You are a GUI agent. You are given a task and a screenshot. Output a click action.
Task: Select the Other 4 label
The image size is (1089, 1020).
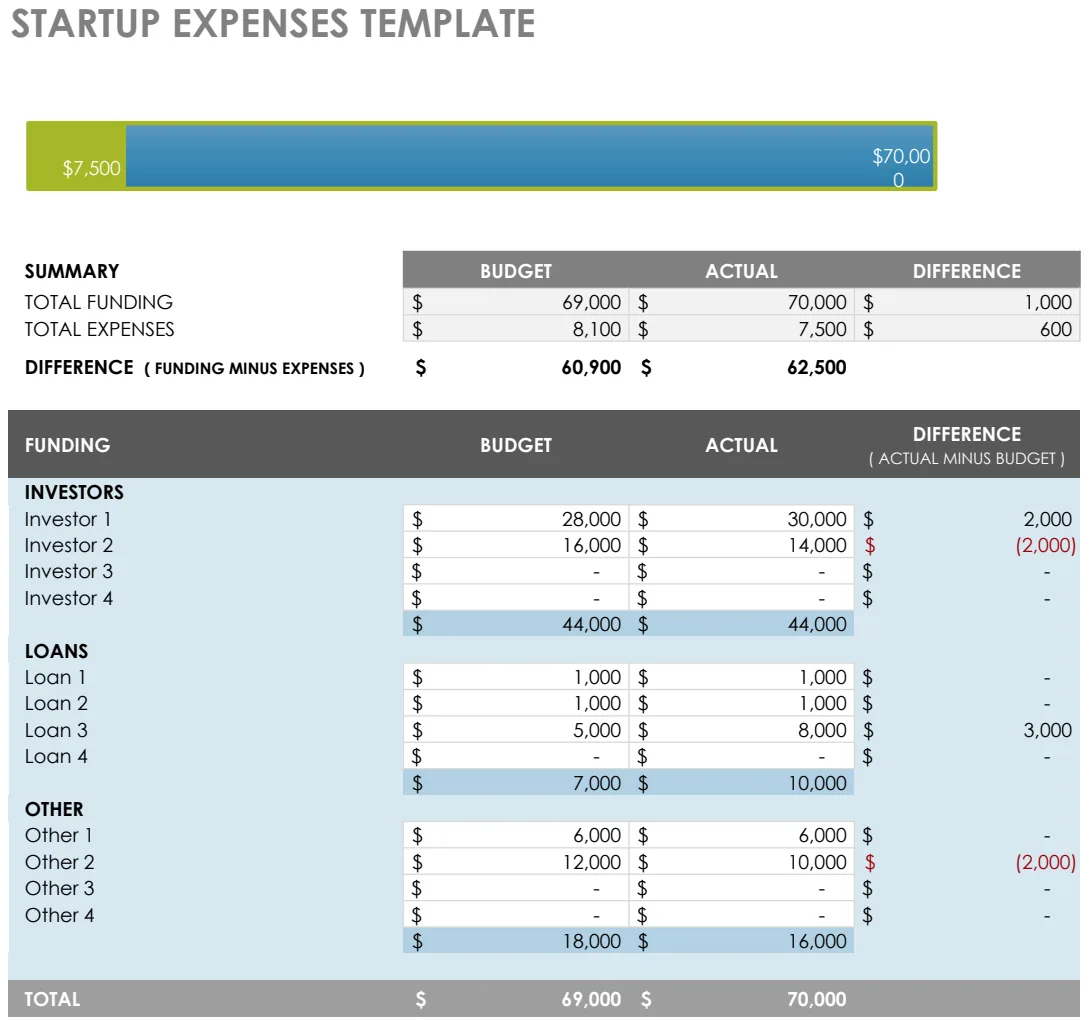(60, 915)
